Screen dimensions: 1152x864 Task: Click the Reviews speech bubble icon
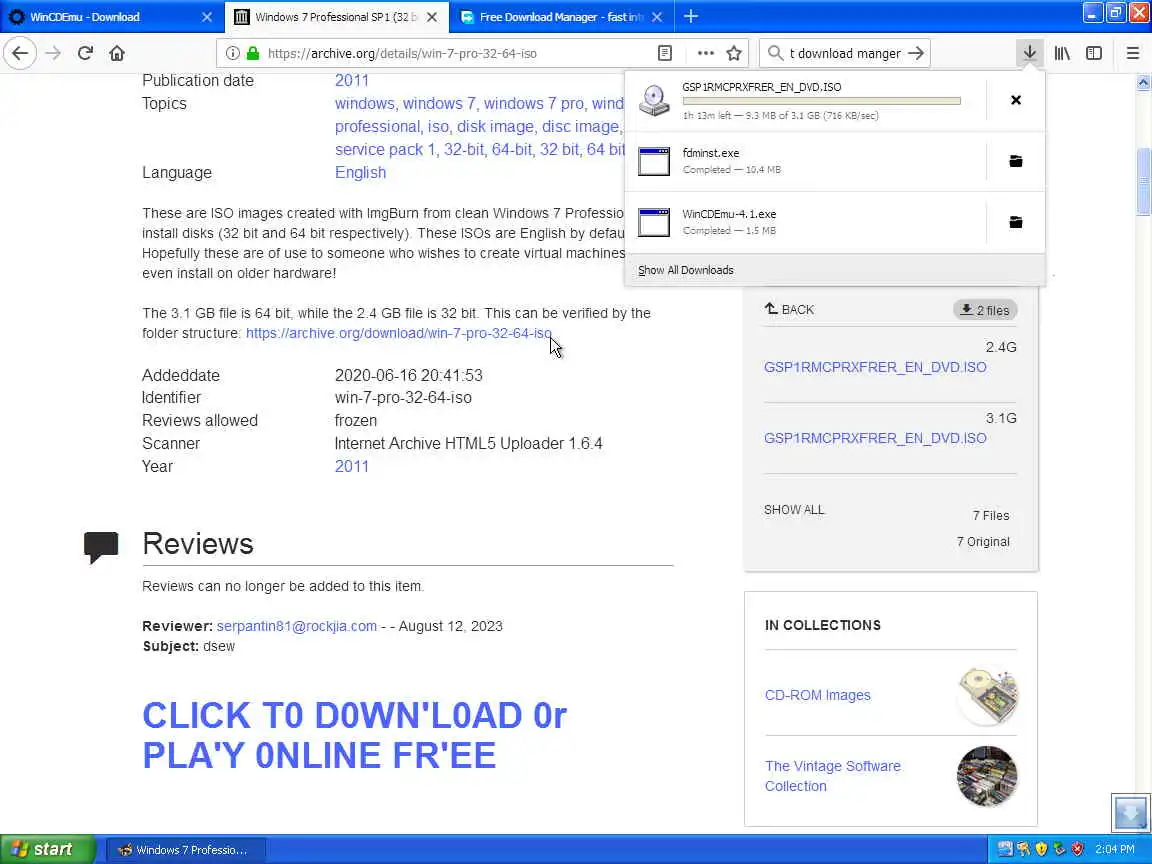point(101,547)
